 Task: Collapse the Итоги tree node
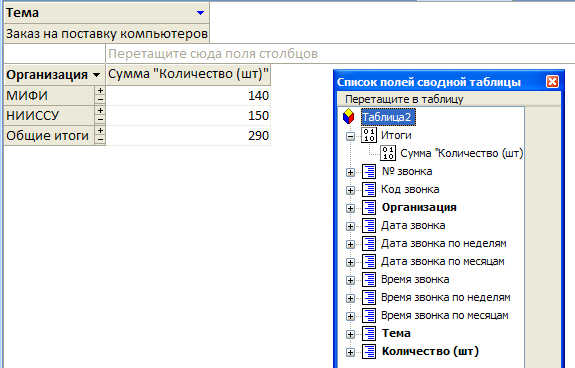pos(350,136)
